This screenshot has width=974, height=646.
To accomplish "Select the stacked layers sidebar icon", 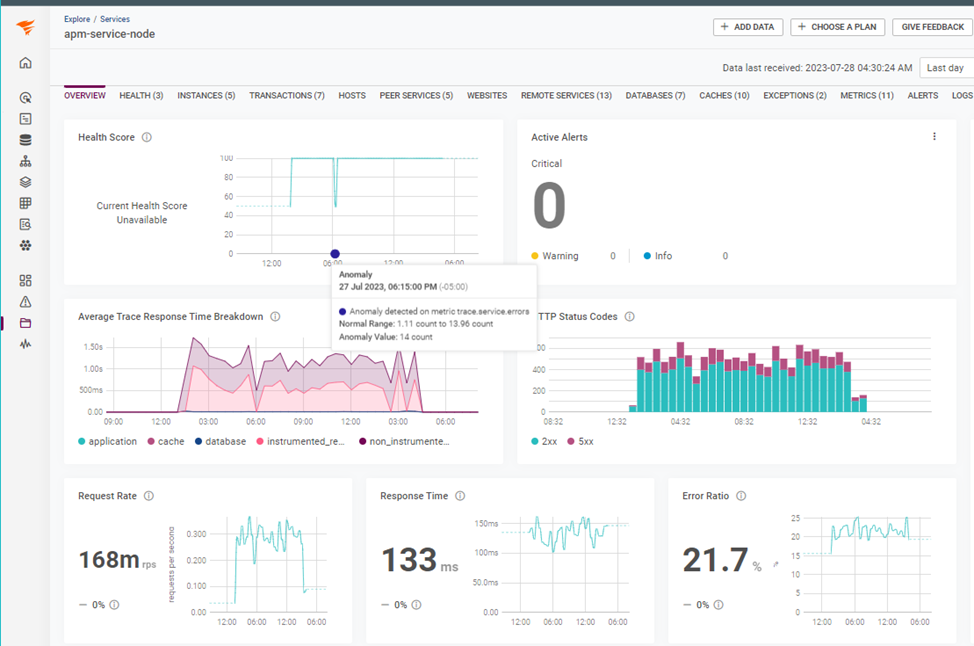I will 25,182.
